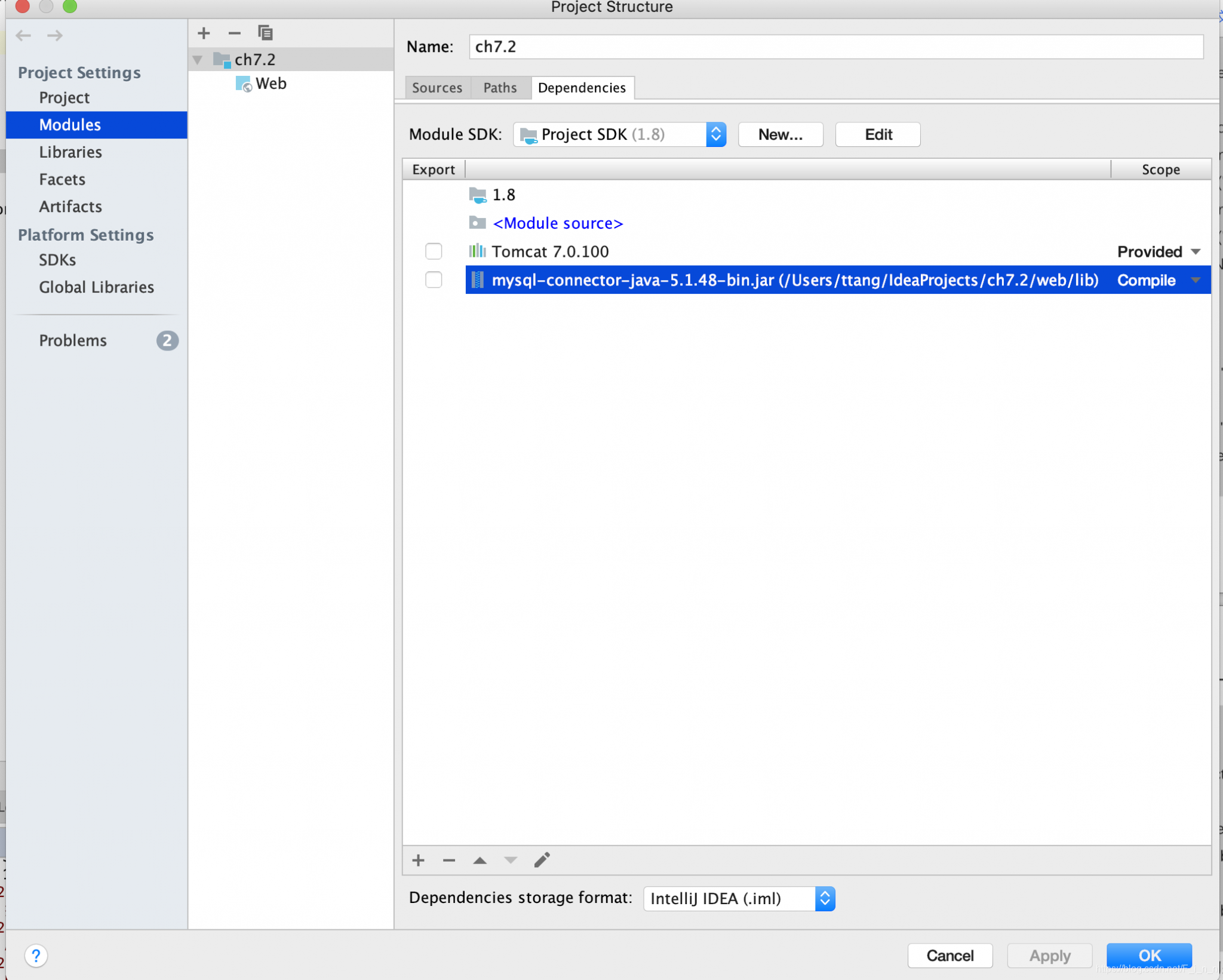The height and width of the screenshot is (980, 1223).
Task: Click the remove dependency minus icon
Action: [x=450, y=859]
